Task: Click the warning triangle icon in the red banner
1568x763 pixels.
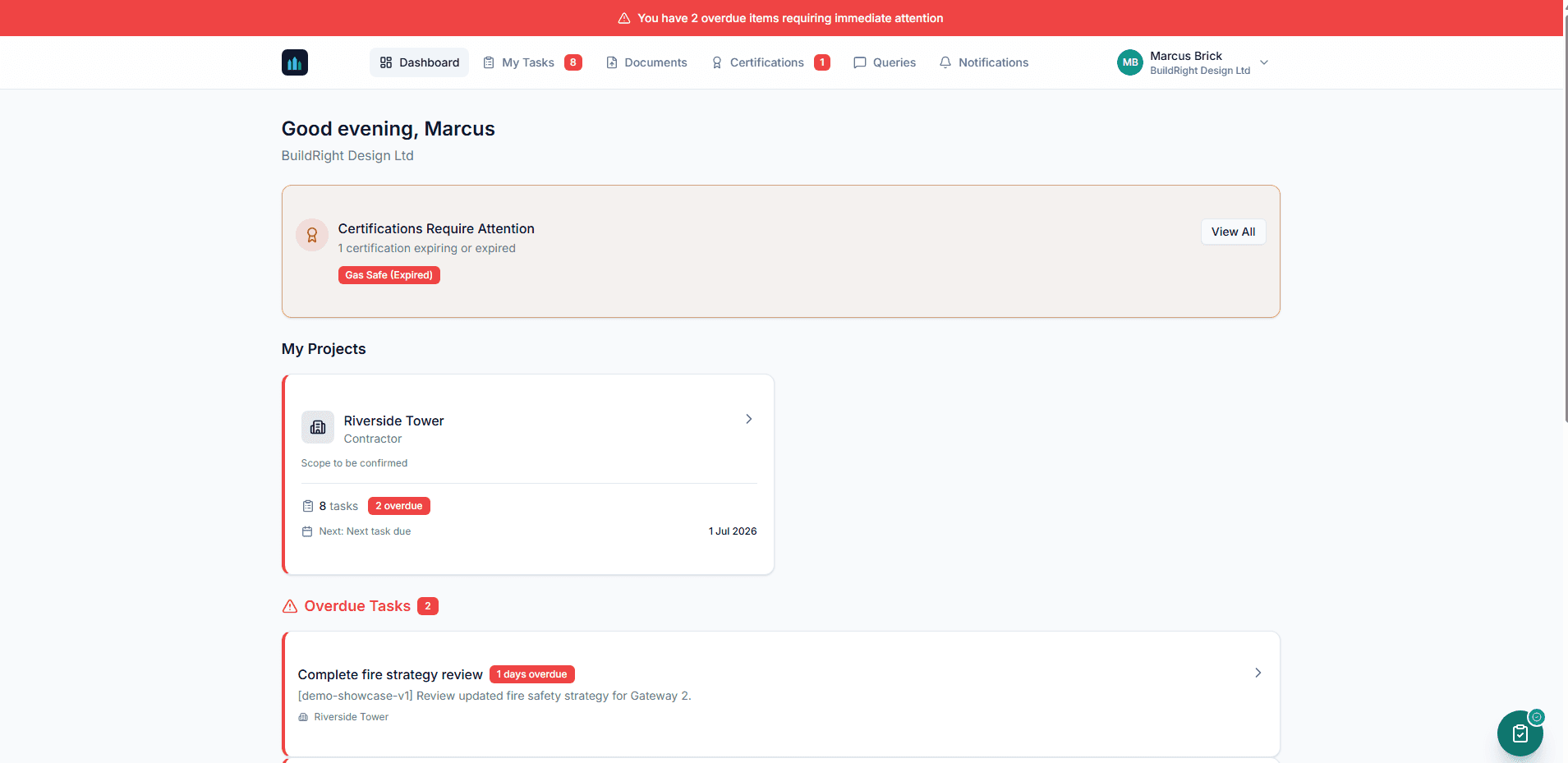Action: click(x=624, y=18)
